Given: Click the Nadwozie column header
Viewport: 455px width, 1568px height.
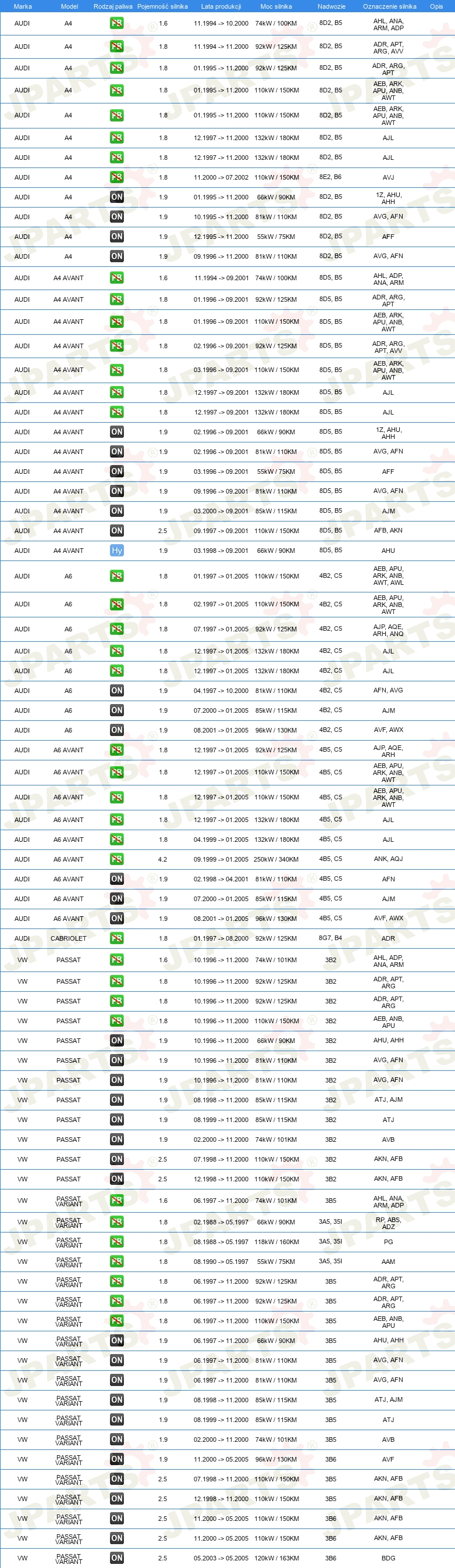Looking at the screenshot, I should pos(331,7).
